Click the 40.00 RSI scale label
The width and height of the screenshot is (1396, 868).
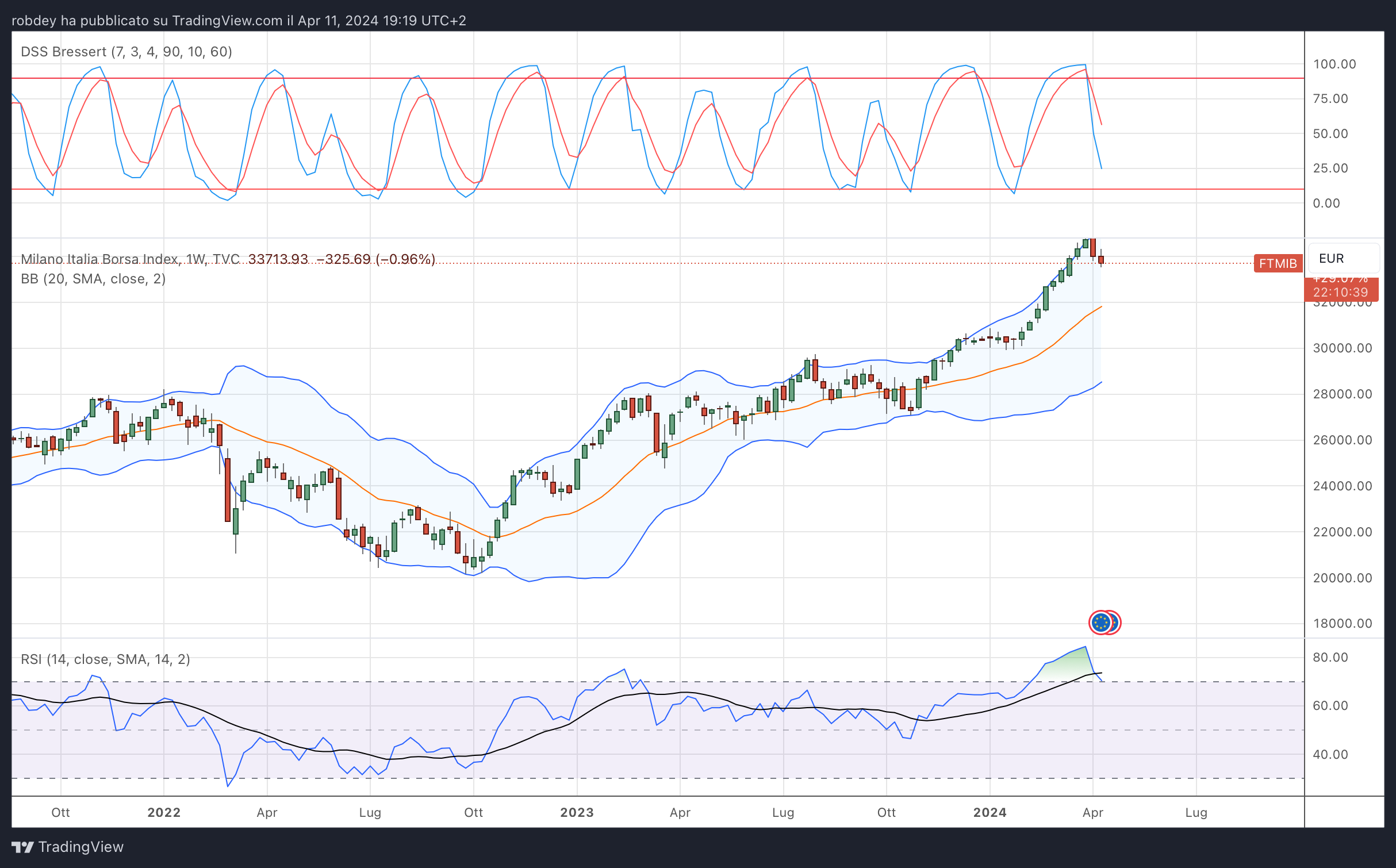(x=1330, y=754)
